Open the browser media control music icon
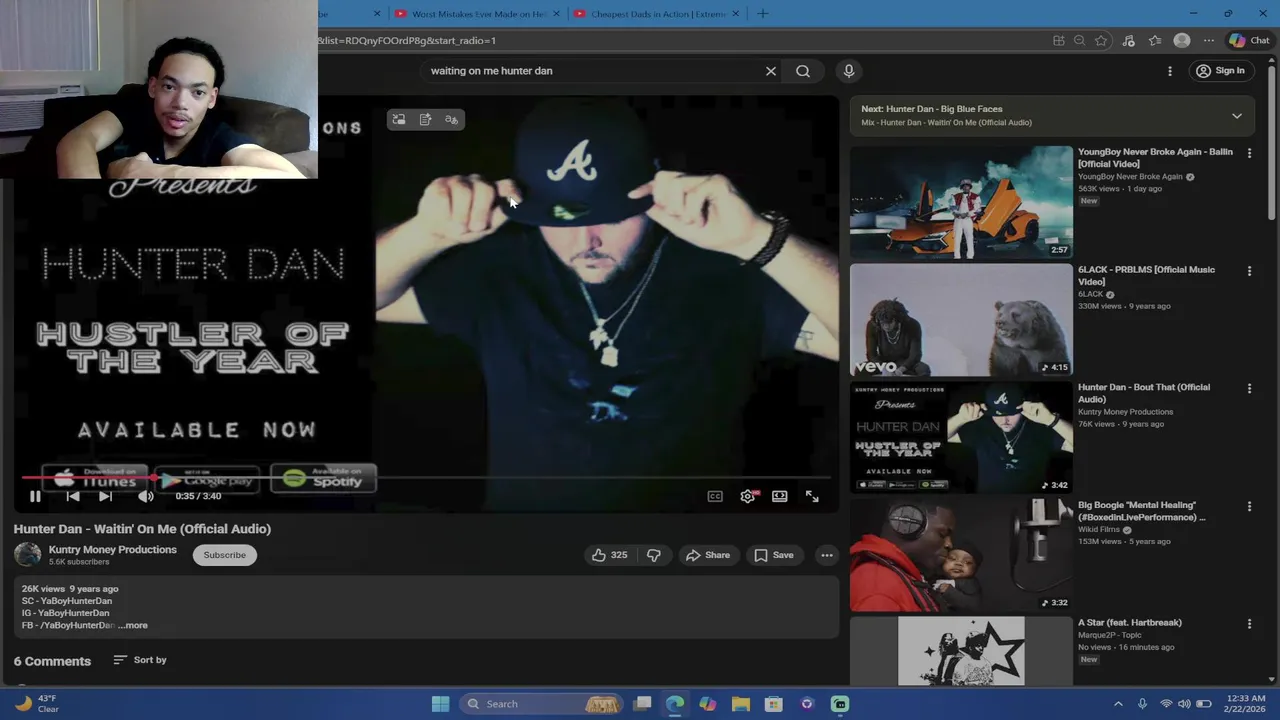Screen dimensions: 1280x720 (x=1128, y=41)
